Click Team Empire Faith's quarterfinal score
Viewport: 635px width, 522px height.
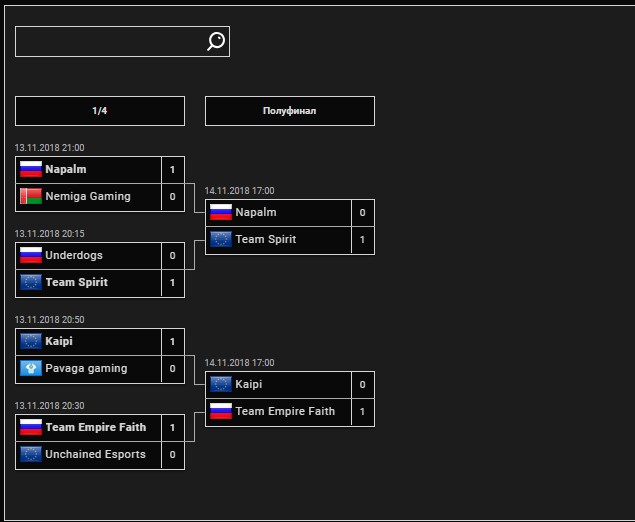(x=172, y=428)
